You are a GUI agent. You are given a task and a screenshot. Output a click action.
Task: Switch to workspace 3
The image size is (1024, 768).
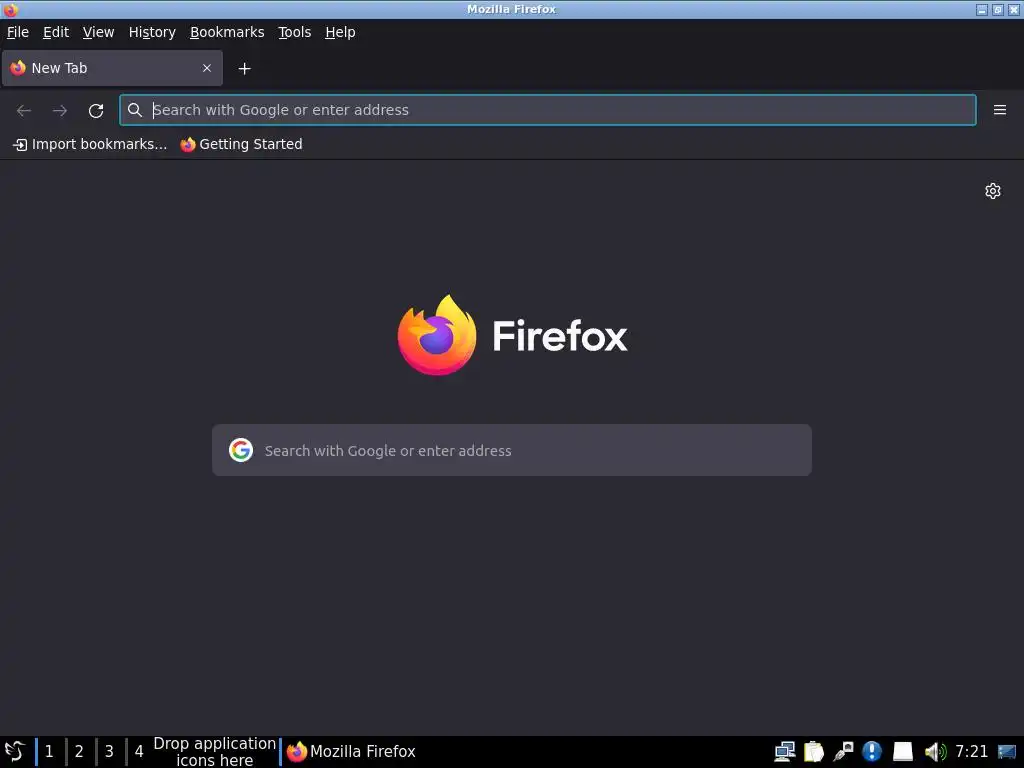click(109, 752)
